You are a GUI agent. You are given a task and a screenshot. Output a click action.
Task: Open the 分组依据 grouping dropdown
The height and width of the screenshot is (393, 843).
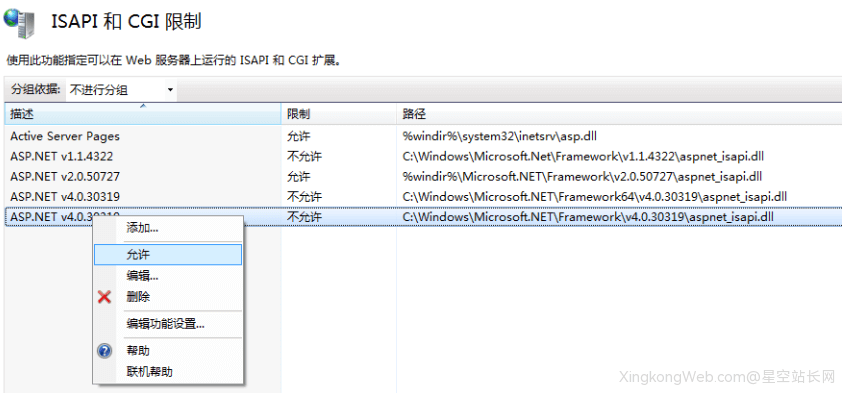pos(122,90)
